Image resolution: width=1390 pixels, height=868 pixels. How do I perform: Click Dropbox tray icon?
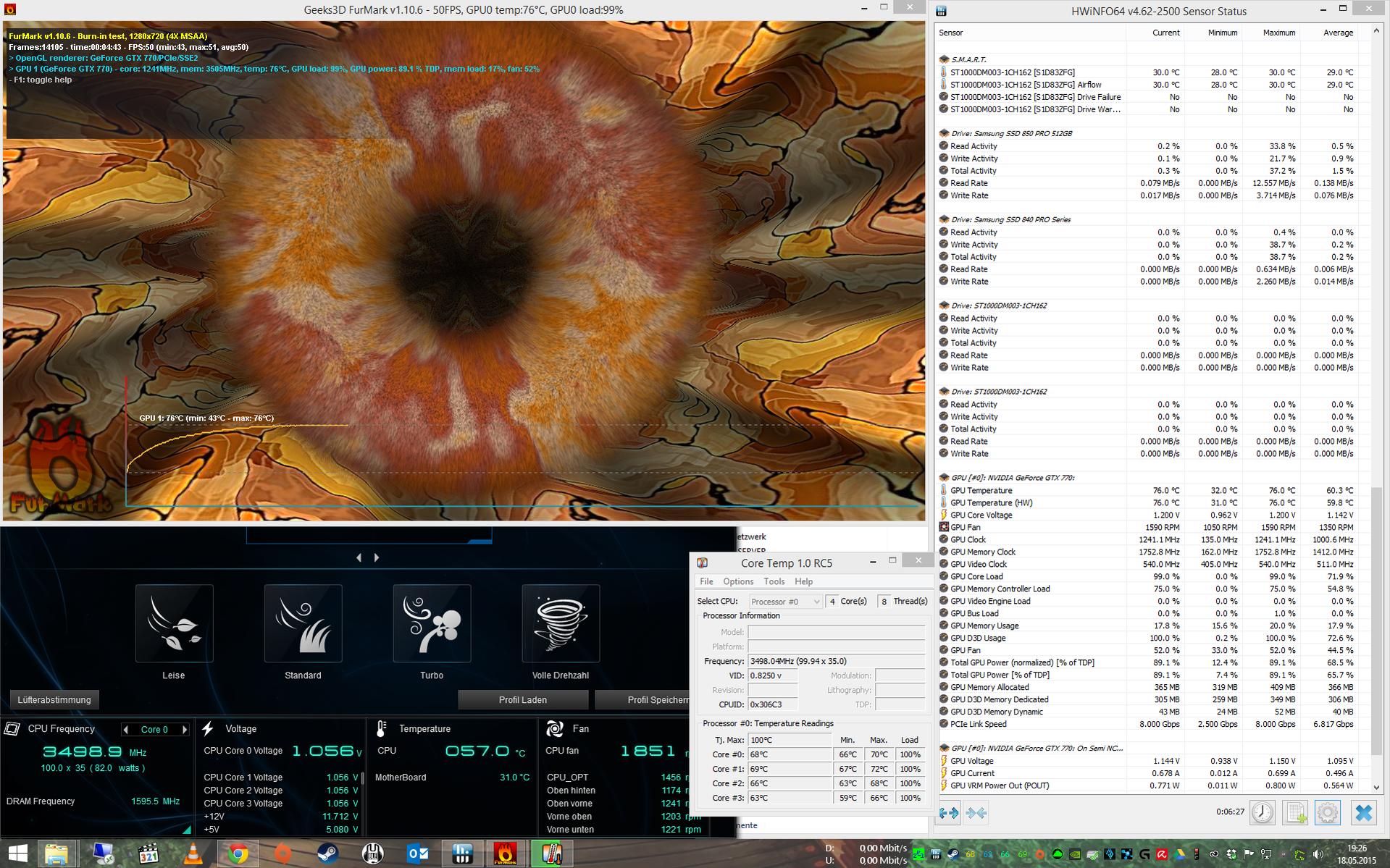[x=1231, y=854]
